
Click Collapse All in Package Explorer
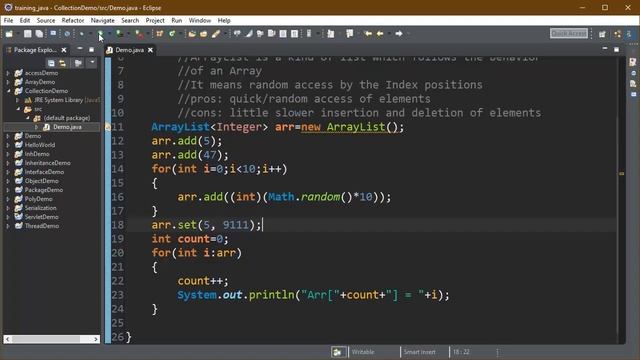pyautogui.click(x=51, y=63)
